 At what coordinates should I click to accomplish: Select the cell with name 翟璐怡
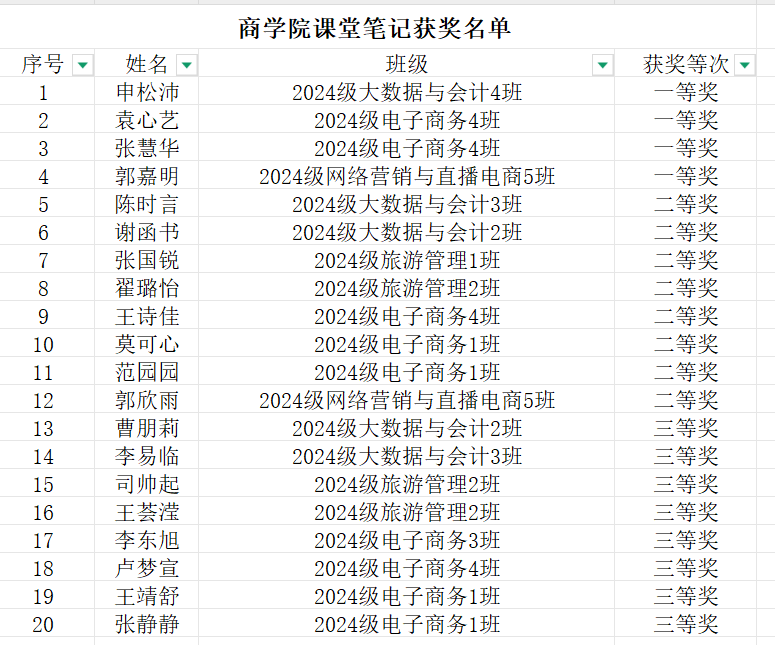tap(147, 289)
